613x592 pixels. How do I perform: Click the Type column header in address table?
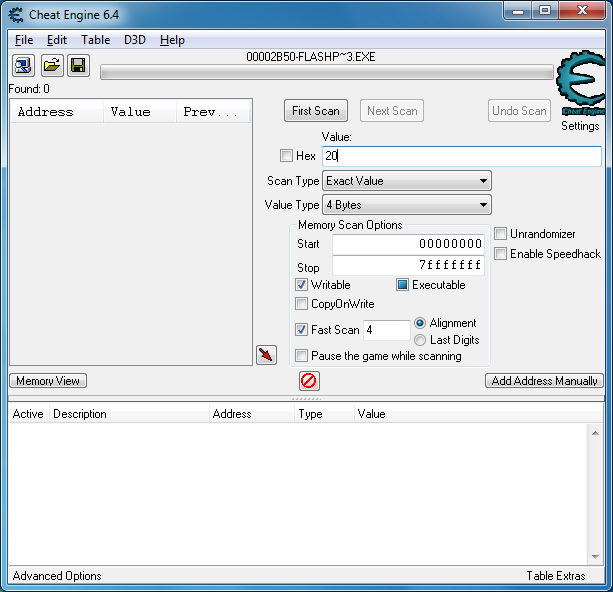pos(324,414)
